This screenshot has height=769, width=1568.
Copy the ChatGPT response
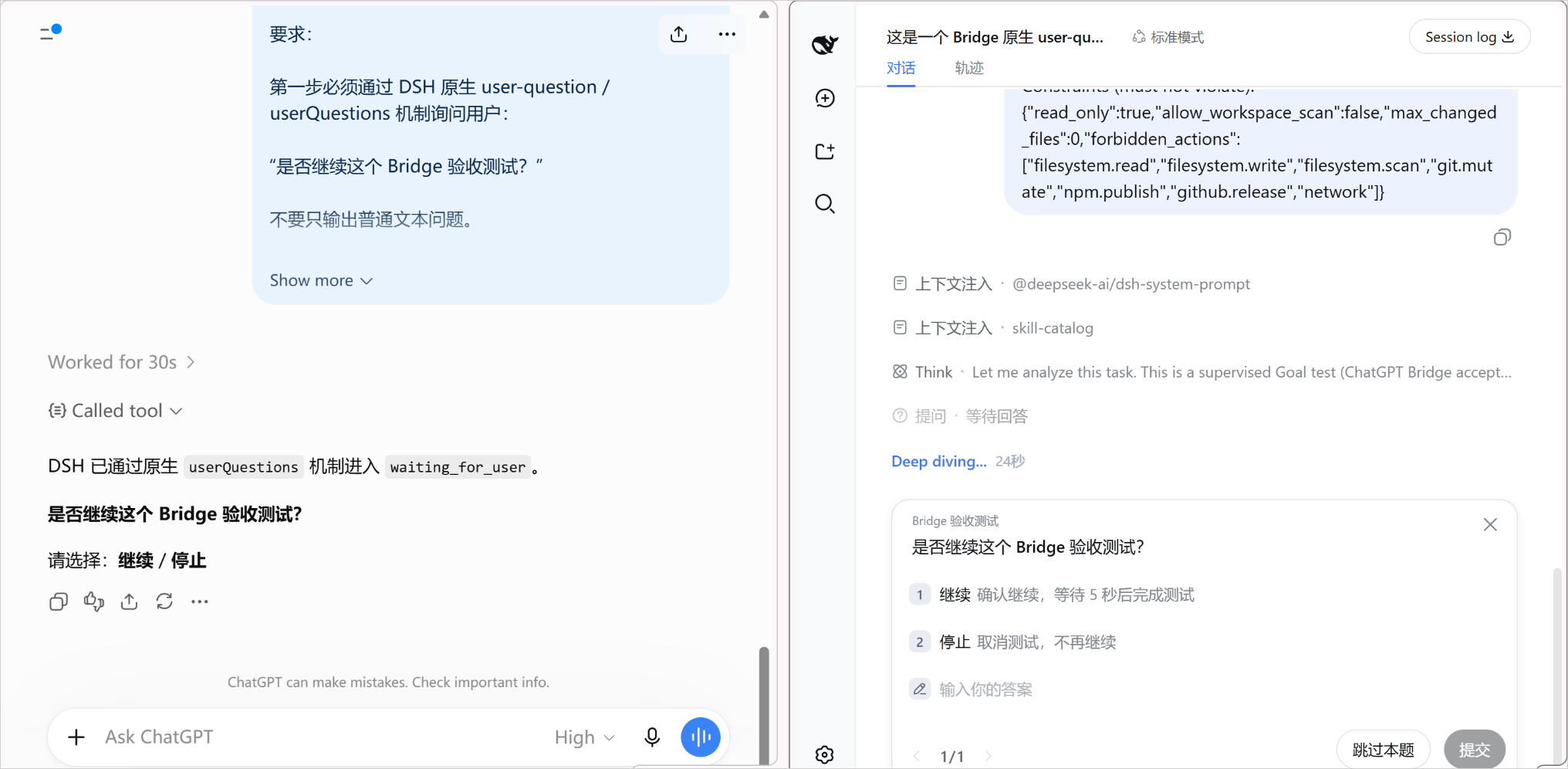pos(59,601)
